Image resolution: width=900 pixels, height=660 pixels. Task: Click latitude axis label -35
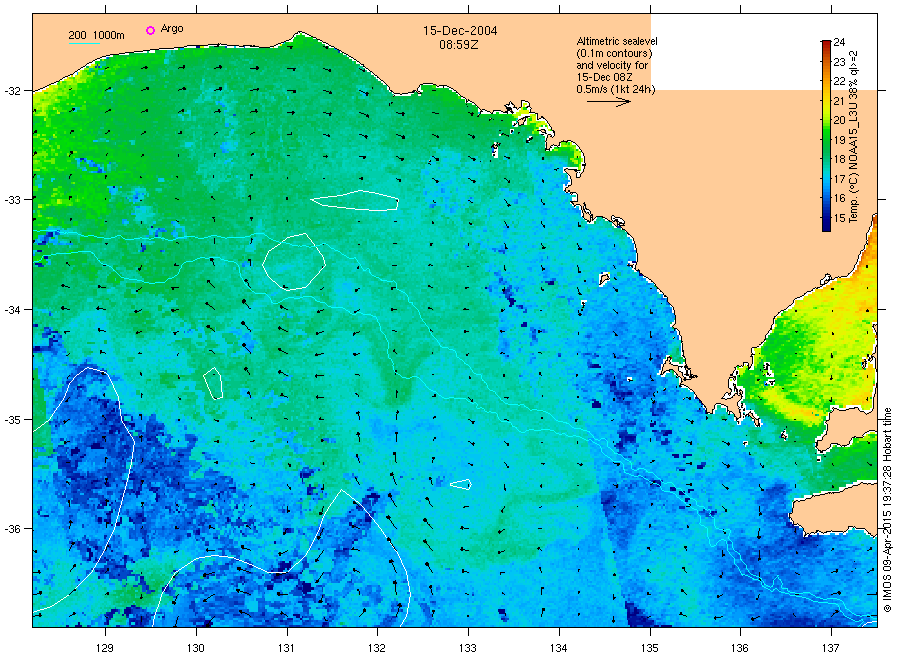pyautogui.click(x=12, y=419)
